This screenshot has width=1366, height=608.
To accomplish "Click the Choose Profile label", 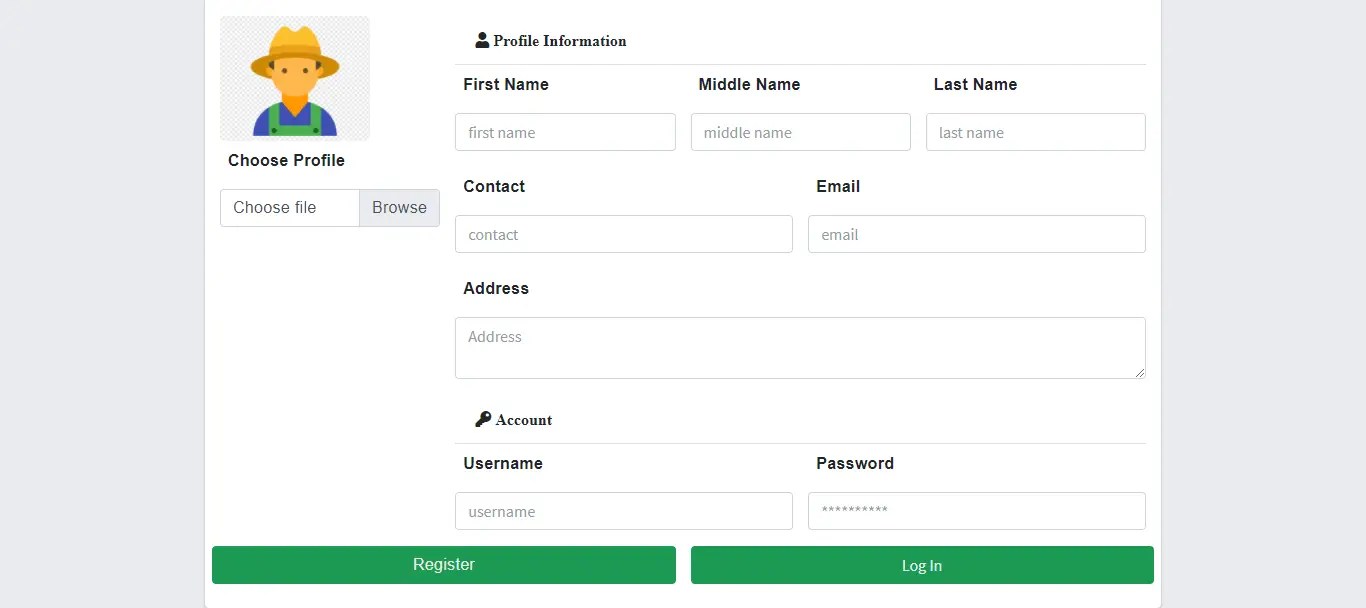I will (286, 160).
